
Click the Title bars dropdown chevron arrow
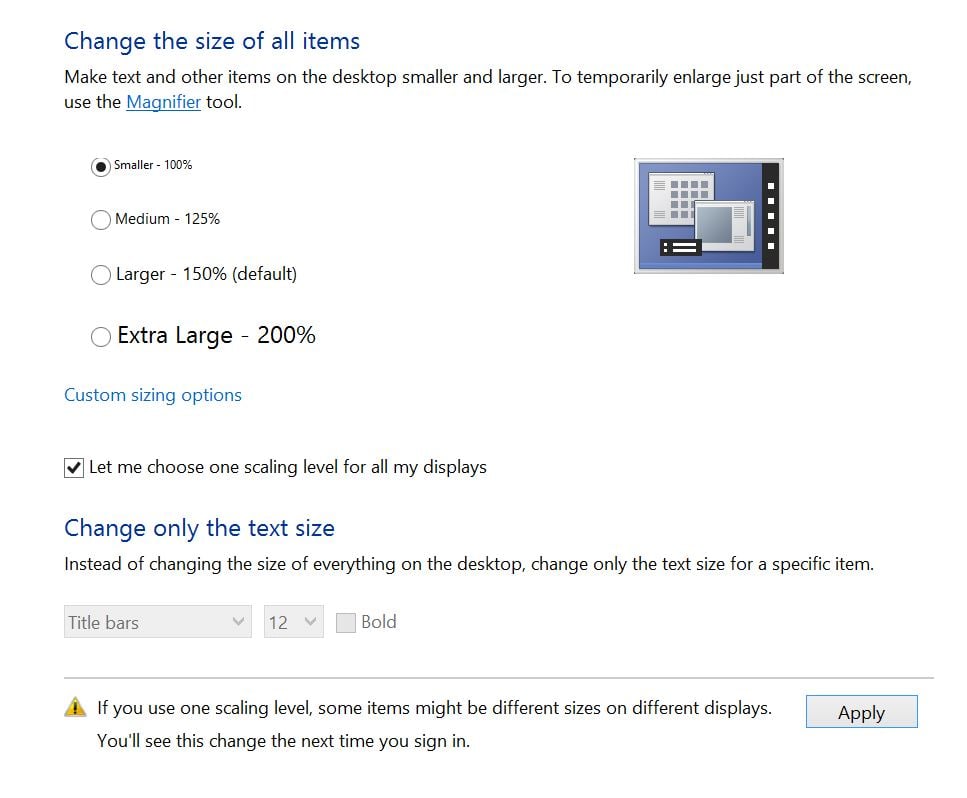[x=238, y=622]
